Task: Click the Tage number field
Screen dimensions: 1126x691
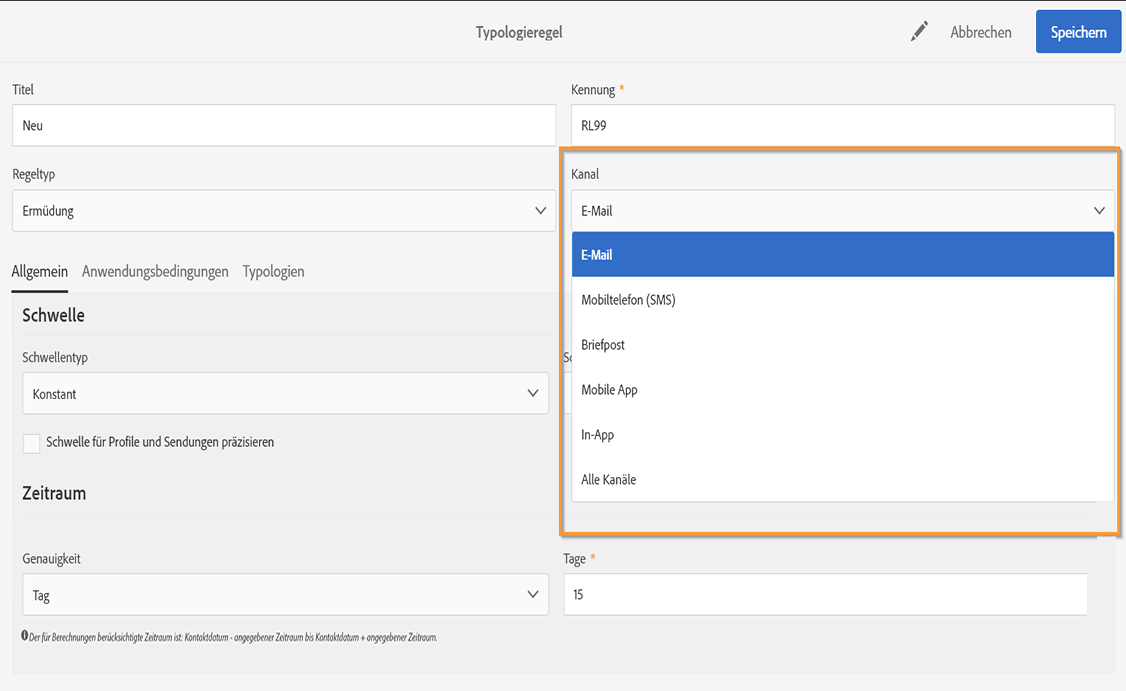Action: [x=825, y=595]
